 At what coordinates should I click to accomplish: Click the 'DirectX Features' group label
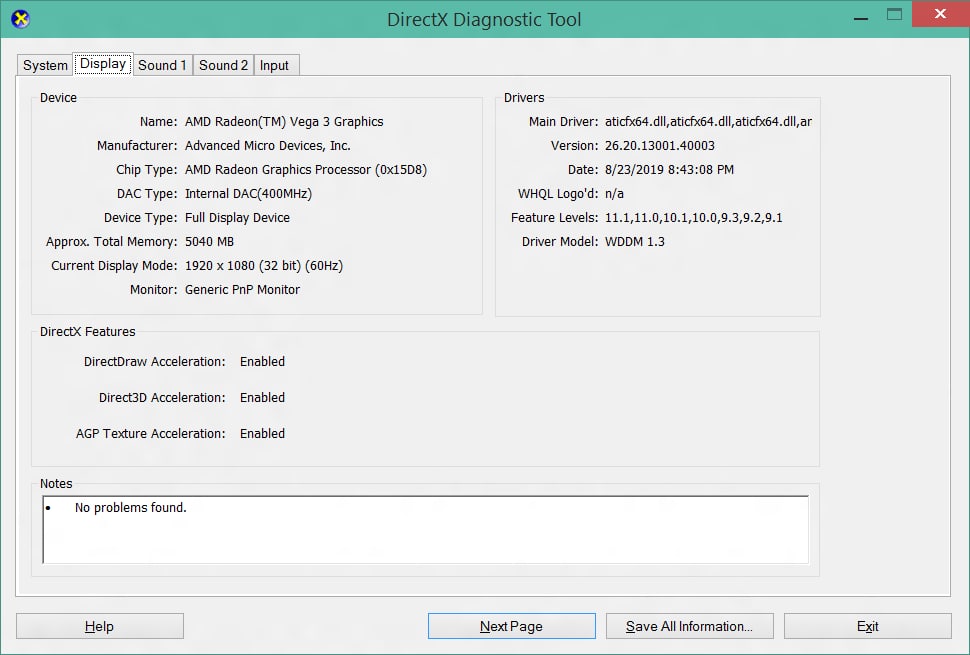click(x=87, y=332)
